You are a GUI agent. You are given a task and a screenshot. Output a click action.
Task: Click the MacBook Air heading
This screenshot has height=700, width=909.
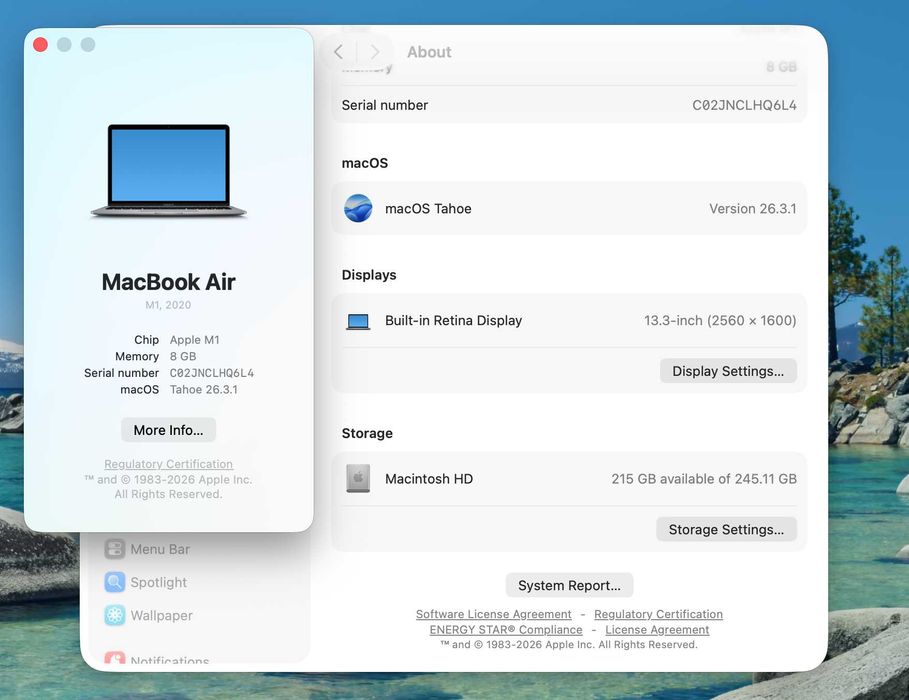tap(169, 282)
